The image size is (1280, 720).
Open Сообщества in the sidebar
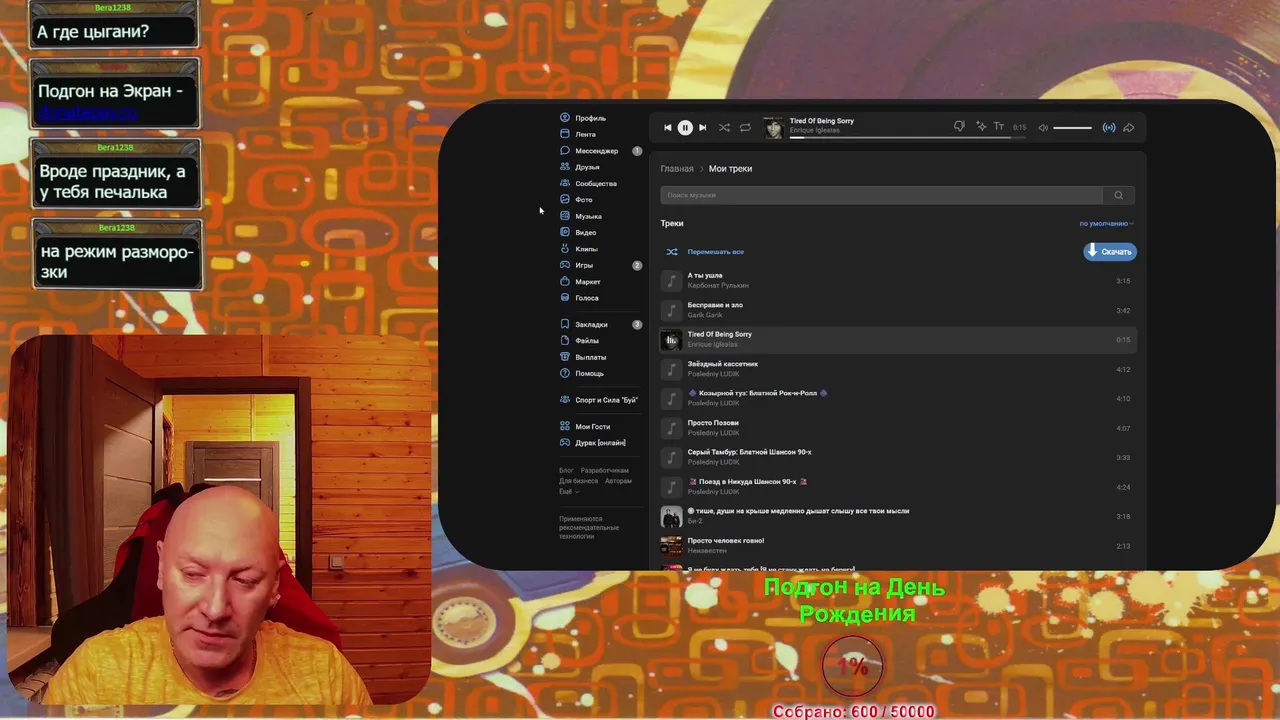[x=589, y=184]
